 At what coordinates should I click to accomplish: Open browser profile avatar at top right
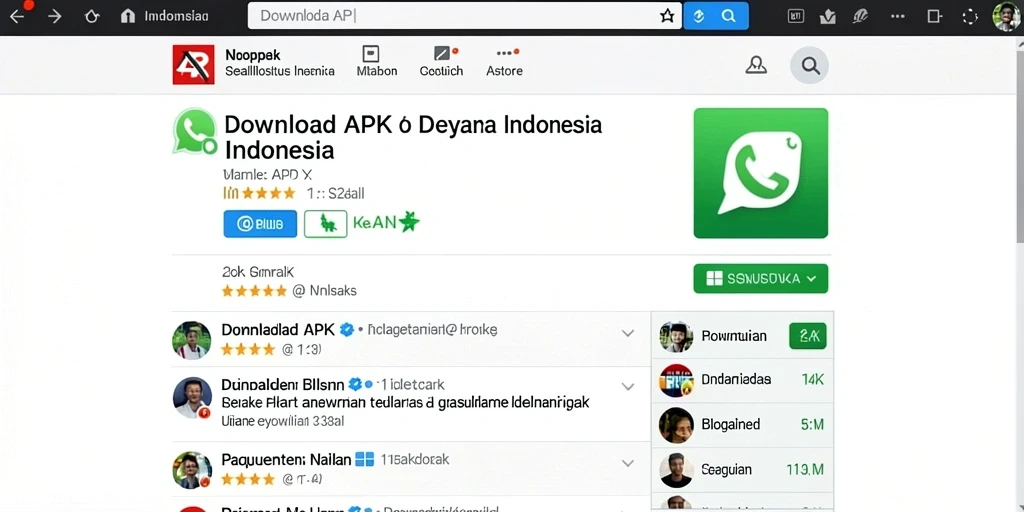click(x=1006, y=16)
